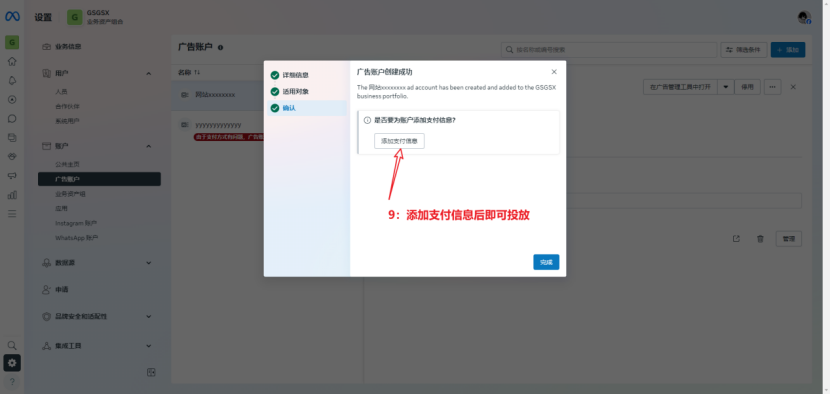Click the 是否要为账户添加支付信息? prompt text

click(x=415, y=120)
